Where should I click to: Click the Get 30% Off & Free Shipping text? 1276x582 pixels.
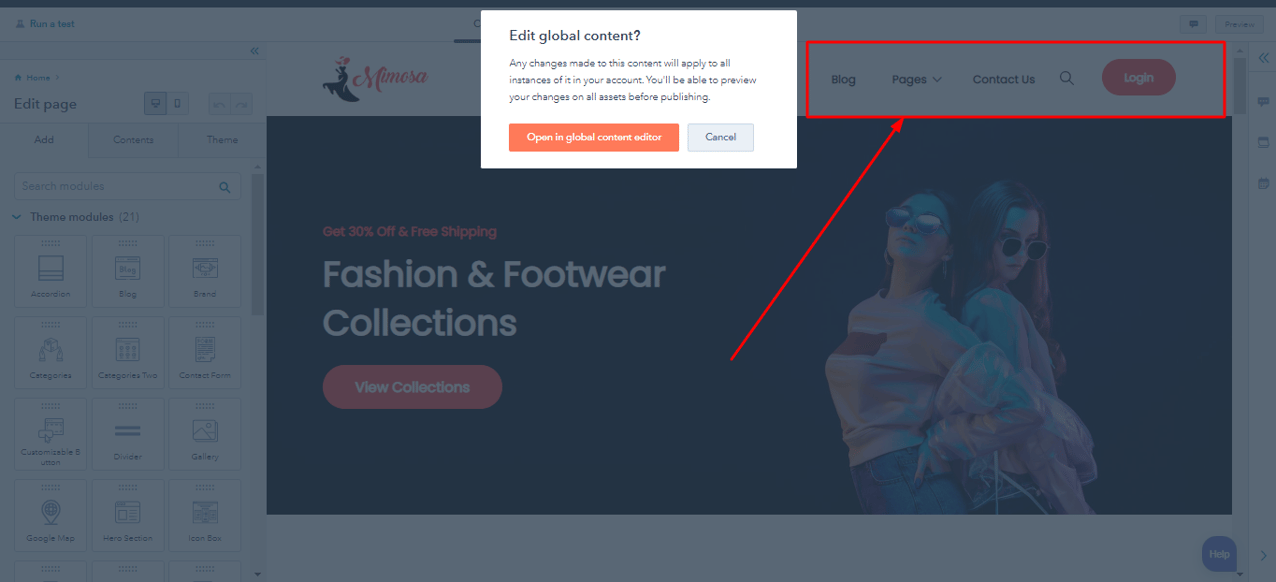coord(409,232)
